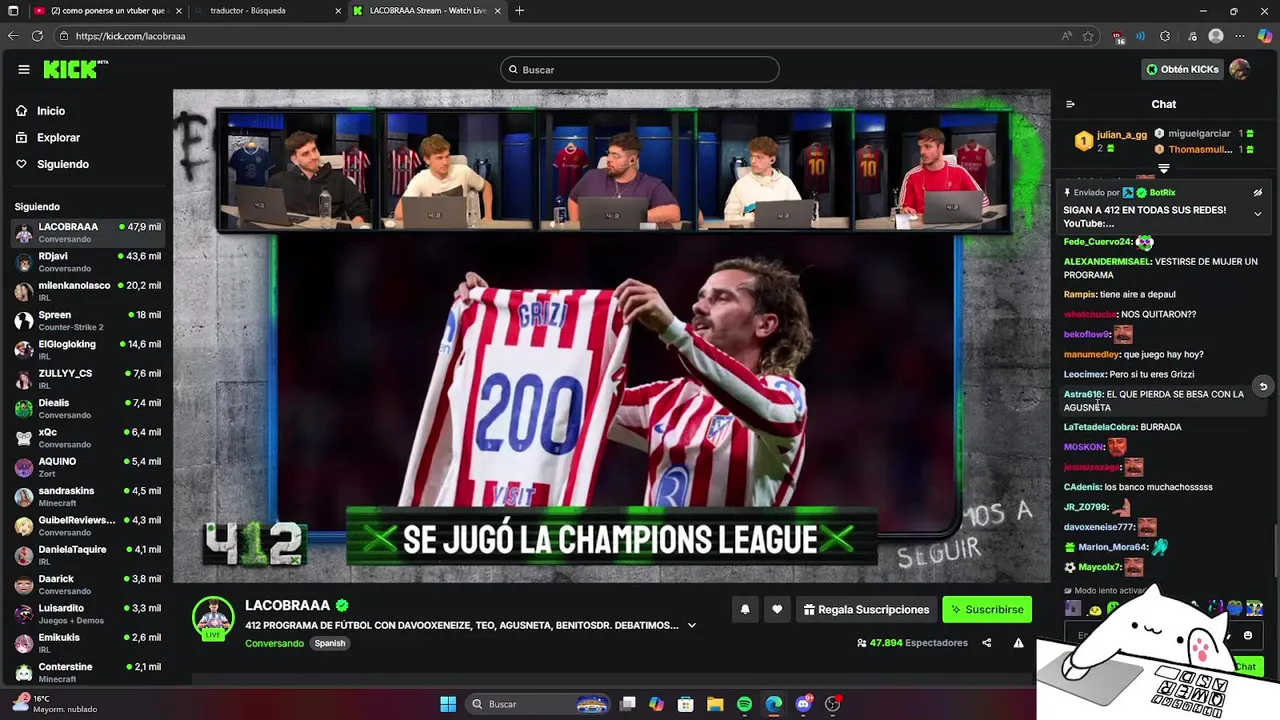Click username Fede_Cuervo24 in chat
The image size is (1280, 720).
(1097, 242)
